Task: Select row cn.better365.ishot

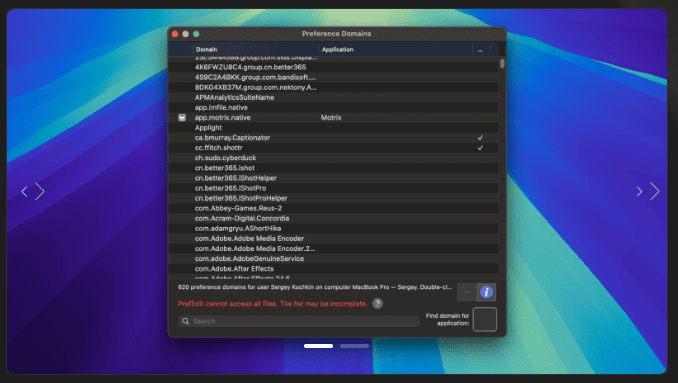Action: pos(333,168)
